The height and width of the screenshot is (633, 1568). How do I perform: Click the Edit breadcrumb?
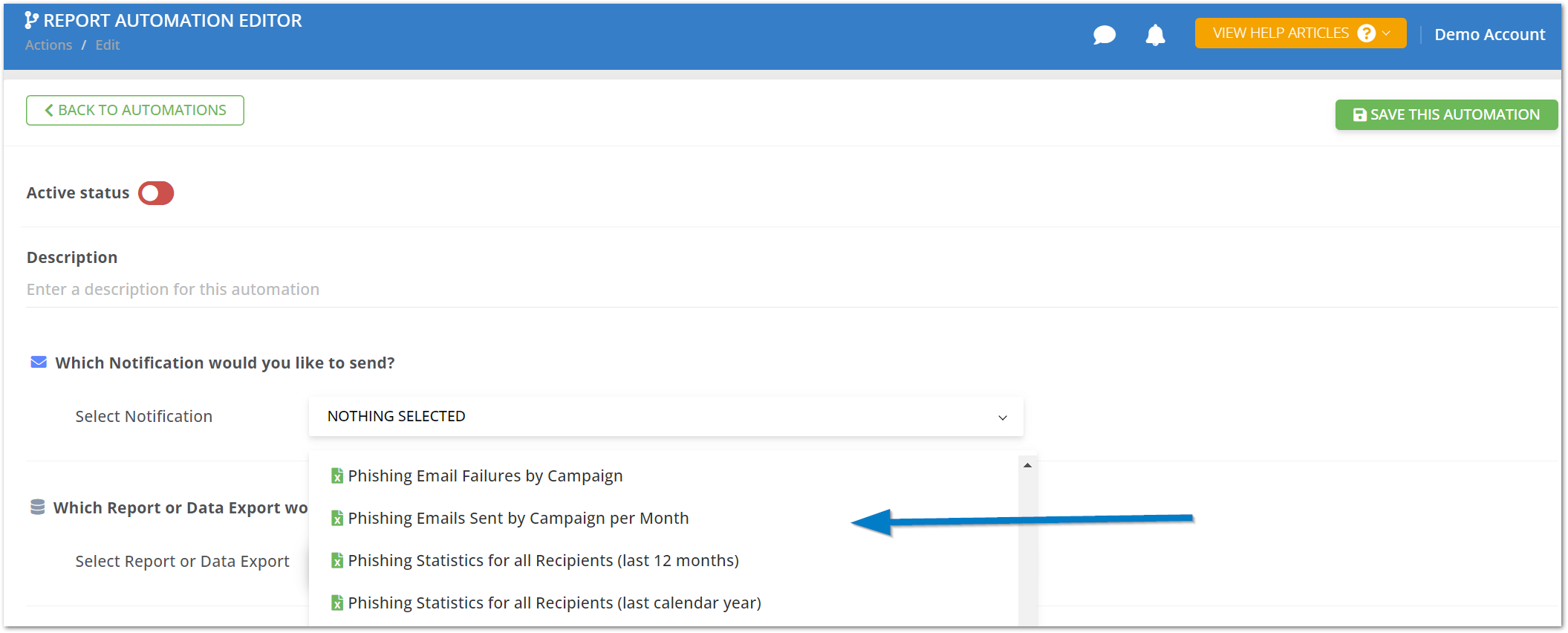tap(108, 45)
